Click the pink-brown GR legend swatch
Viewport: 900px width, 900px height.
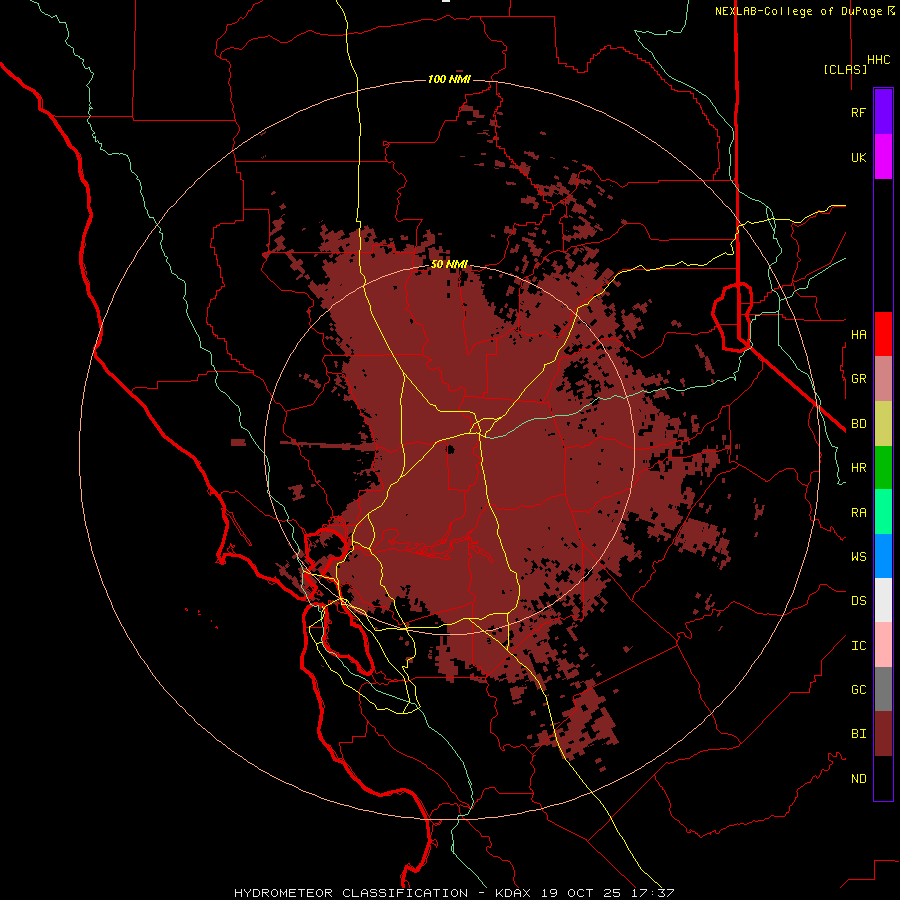pyautogui.click(x=883, y=379)
